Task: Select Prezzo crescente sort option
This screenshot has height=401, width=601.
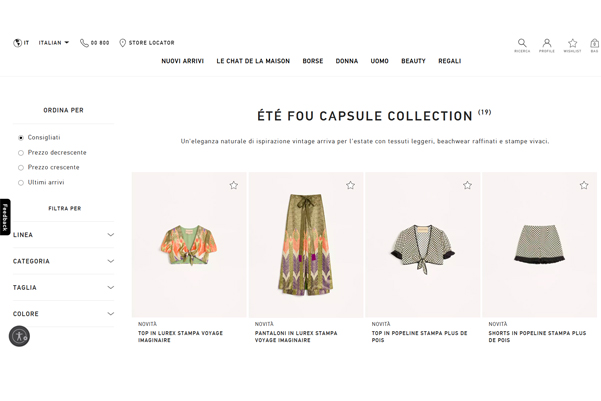Action: (21, 168)
